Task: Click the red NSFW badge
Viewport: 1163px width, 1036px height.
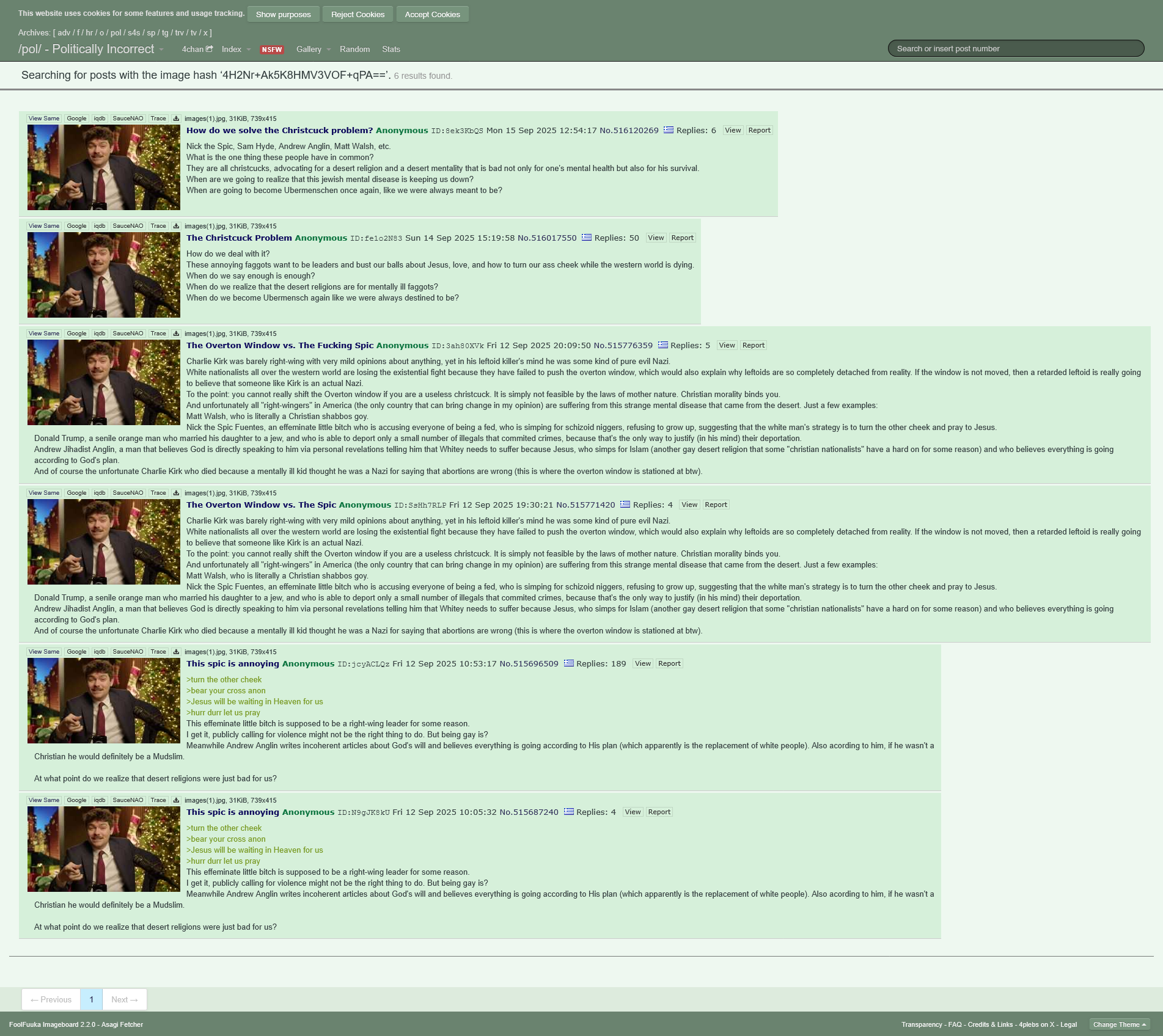Action: coord(272,49)
